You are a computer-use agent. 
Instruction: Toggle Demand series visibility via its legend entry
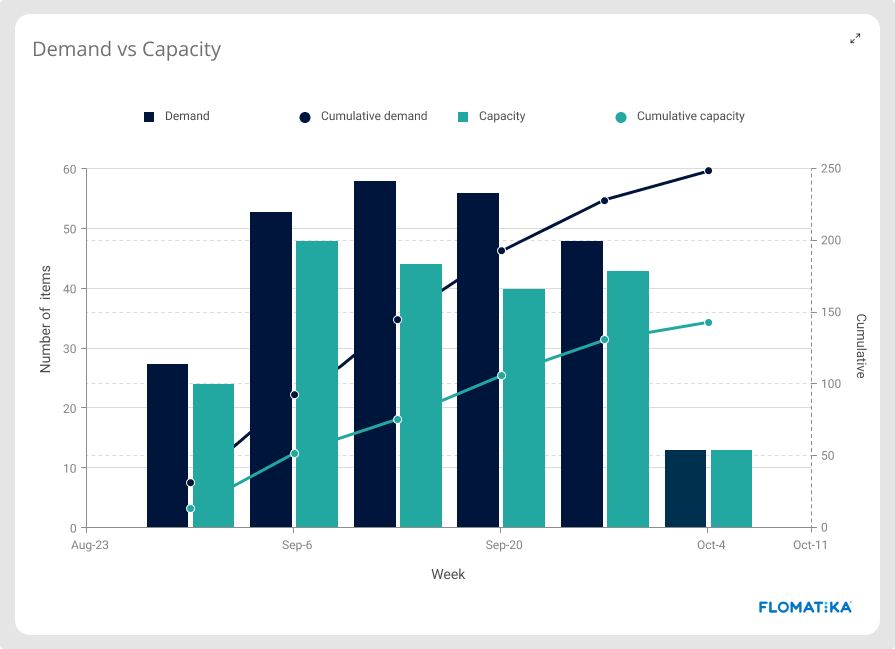click(187, 116)
